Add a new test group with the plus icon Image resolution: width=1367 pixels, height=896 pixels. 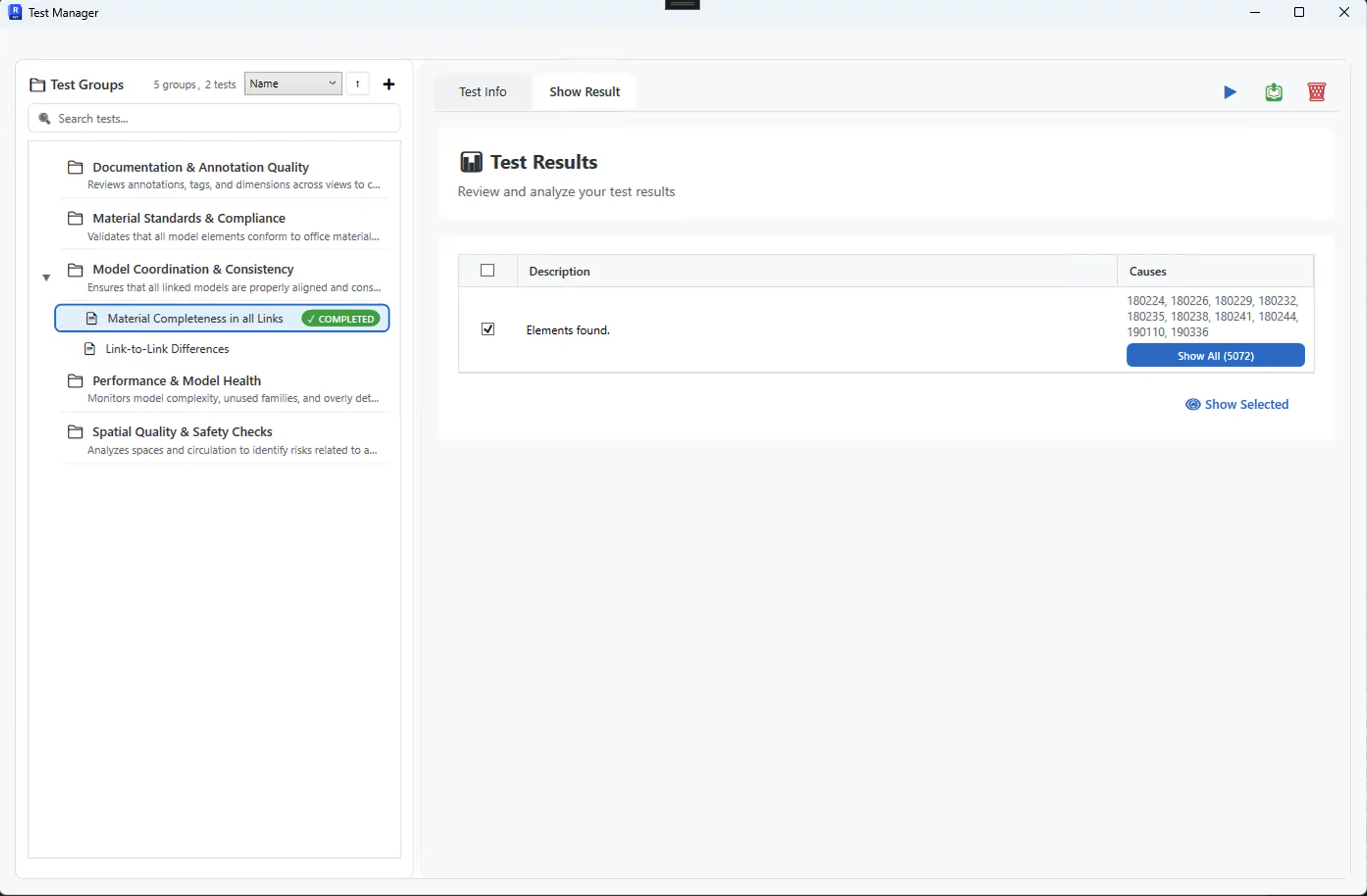coord(389,84)
